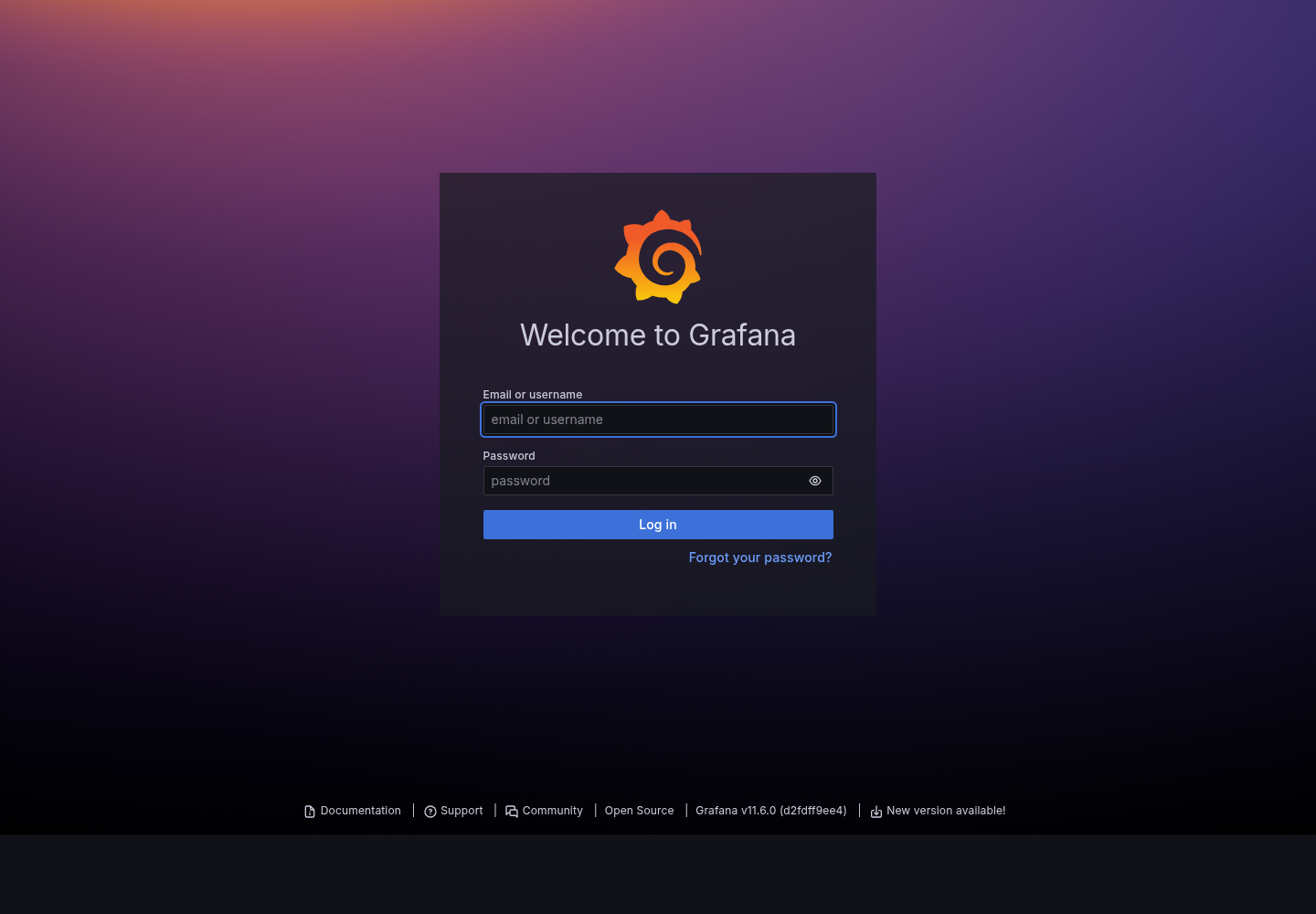Click the download icon in footer
This screenshot has width=1316, height=914.
876,812
